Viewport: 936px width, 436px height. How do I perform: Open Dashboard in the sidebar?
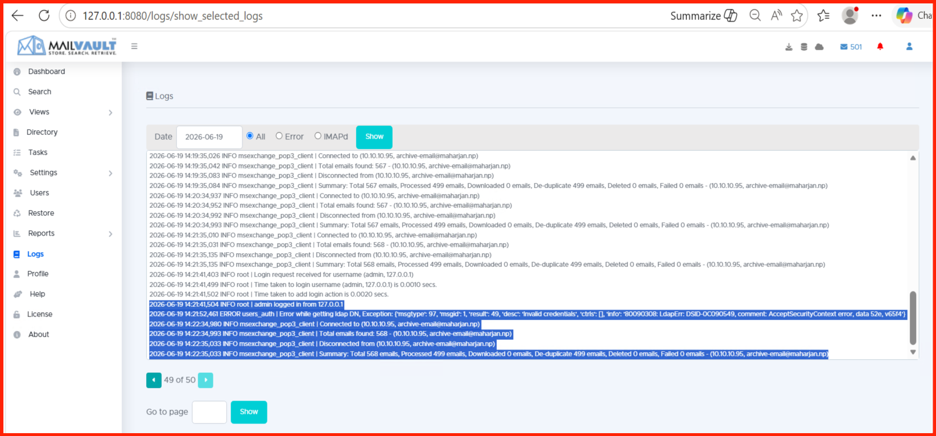47,72
